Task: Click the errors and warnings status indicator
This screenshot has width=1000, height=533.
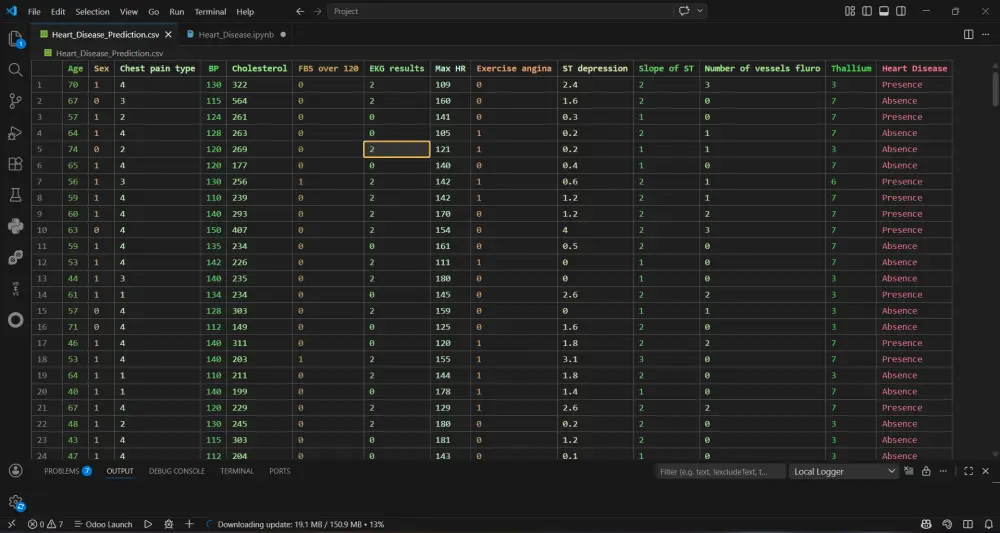Action: (45, 524)
